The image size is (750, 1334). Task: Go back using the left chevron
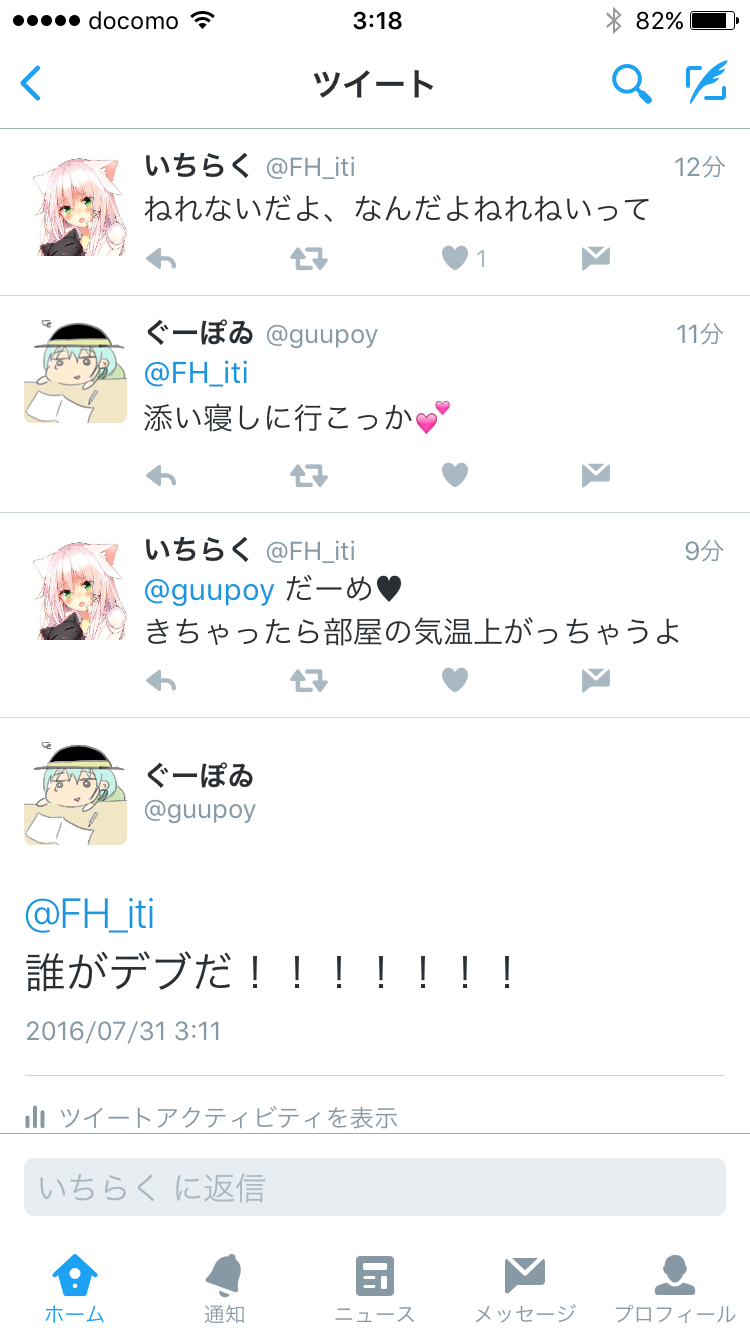pos(31,83)
